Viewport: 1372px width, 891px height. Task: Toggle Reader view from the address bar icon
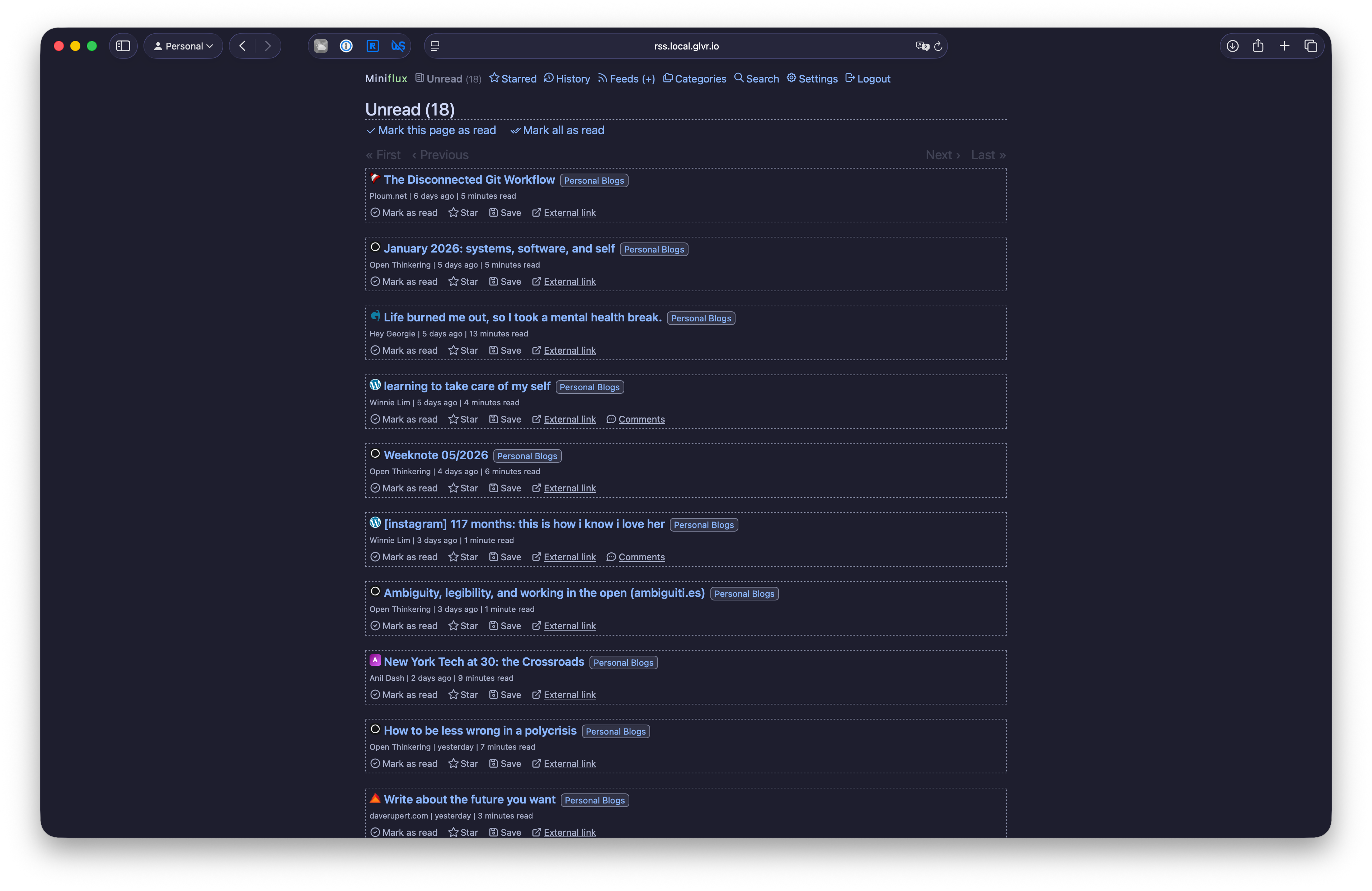(435, 46)
